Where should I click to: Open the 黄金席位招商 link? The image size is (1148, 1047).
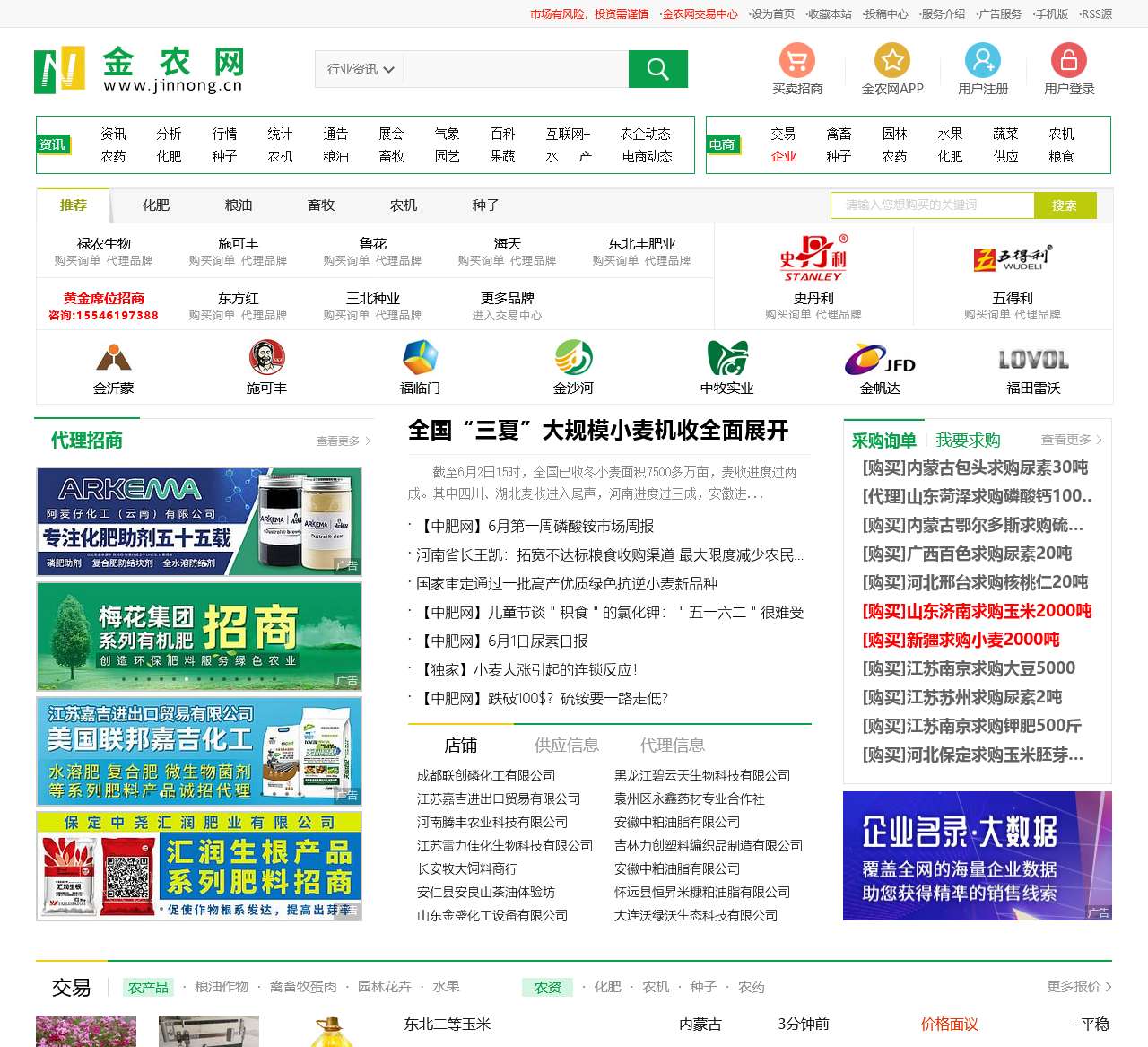coord(104,299)
